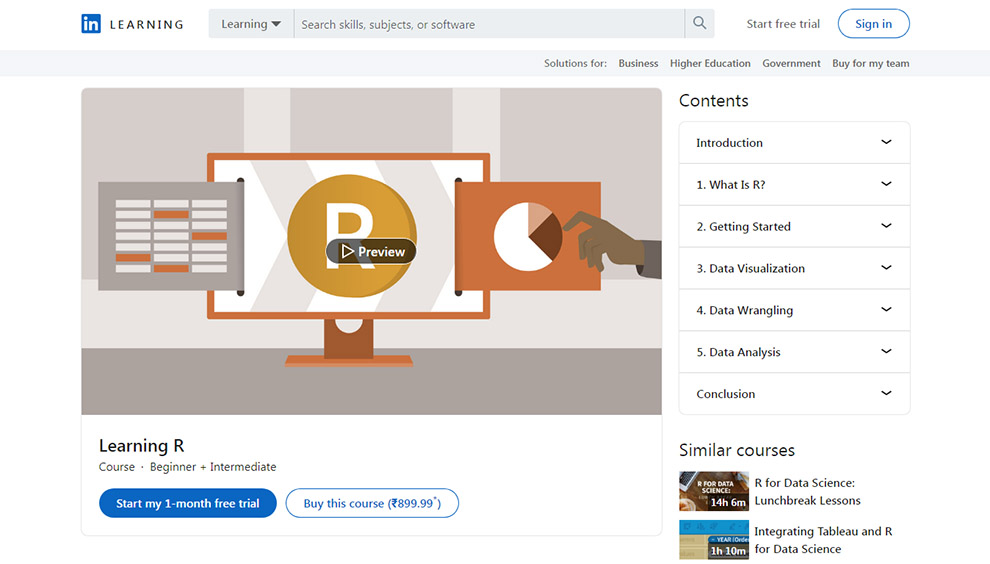
Task: Click the search skills input field
Action: pos(489,24)
